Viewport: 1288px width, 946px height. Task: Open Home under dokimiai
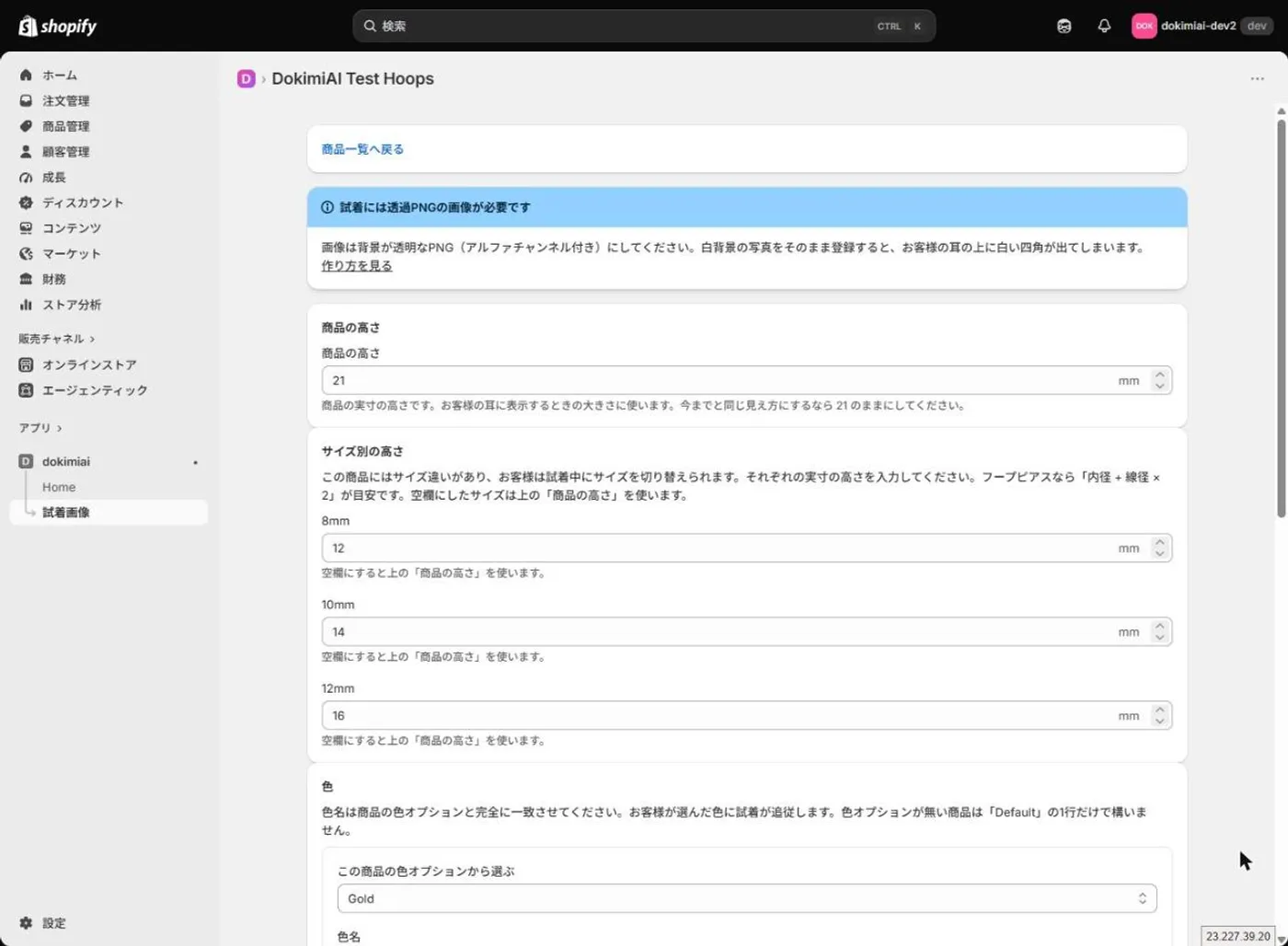tap(59, 488)
